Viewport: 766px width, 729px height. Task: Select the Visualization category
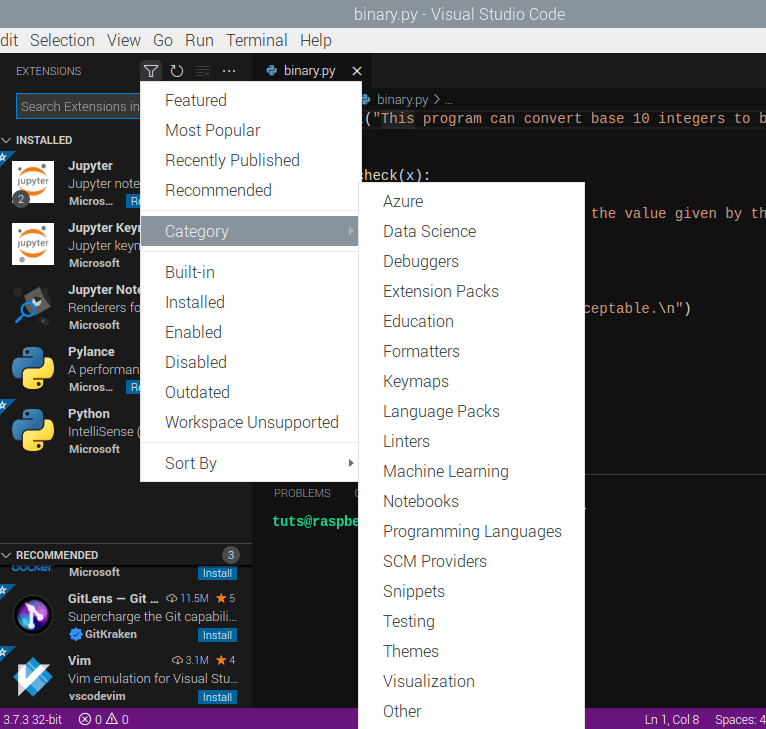(471, 681)
